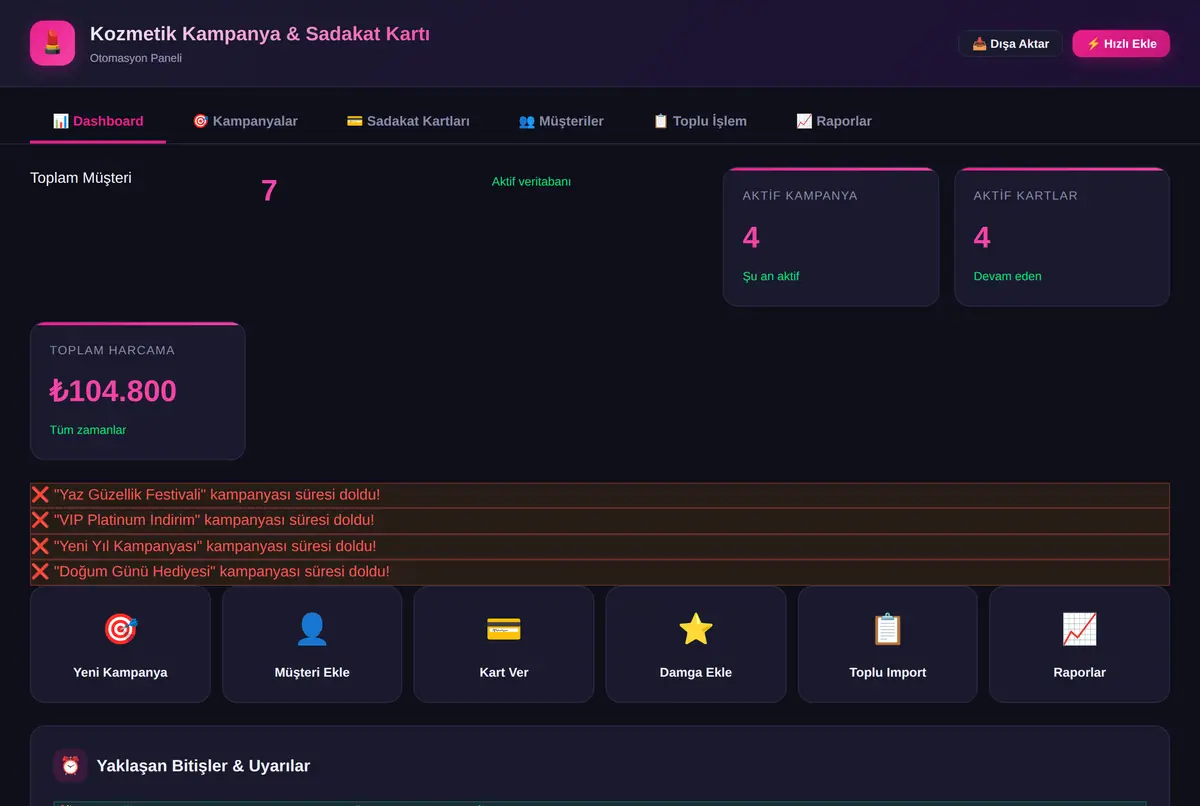The height and width of the screenshot is (806, 1200).
Task: Click the Yaz Güzellik Festivali expired alert
Action: tap(600, 495)
